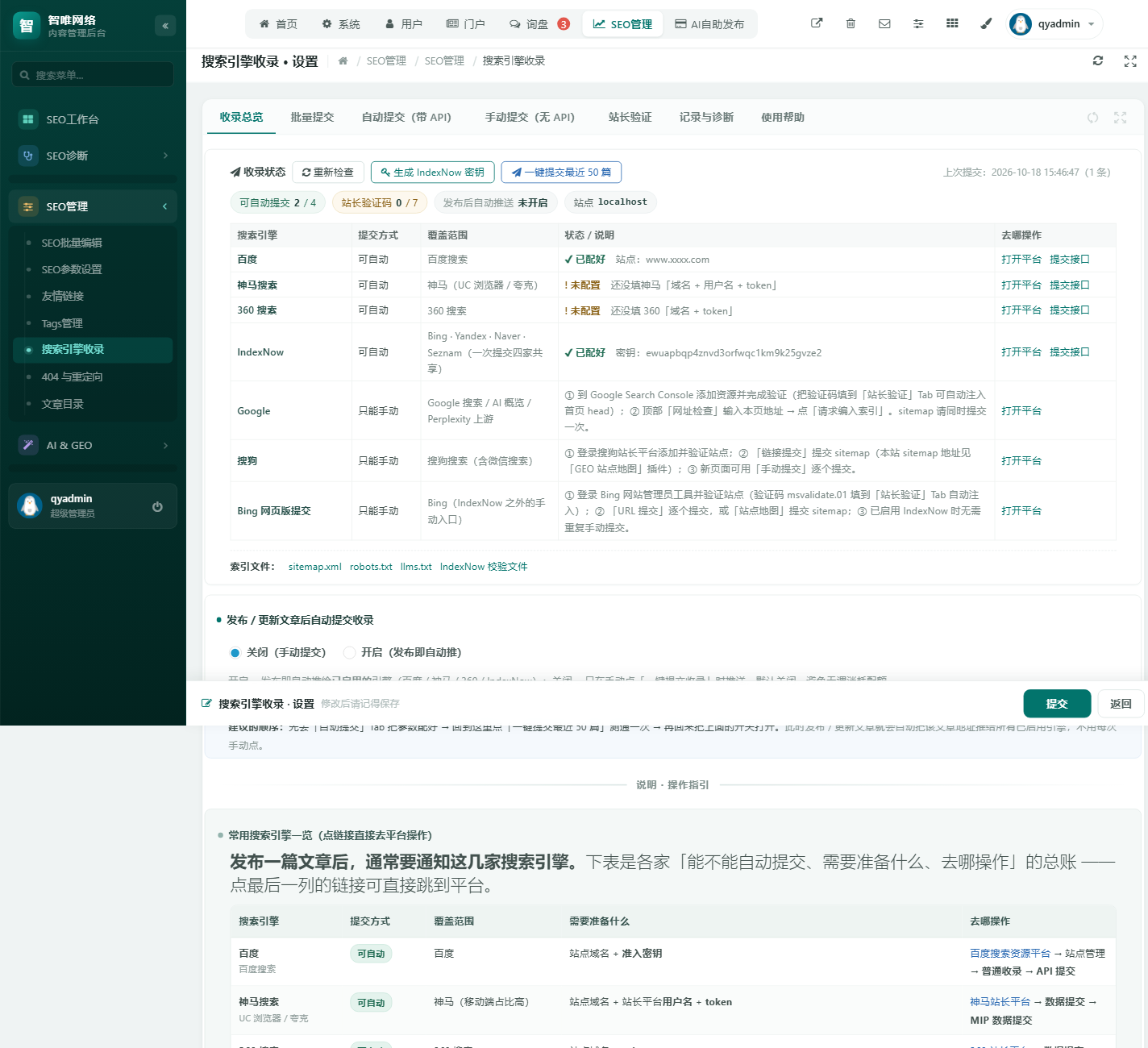The image size is (1148, 1048).
Task: Click 打开平台 link in Google row
Action: (1021, 411)
